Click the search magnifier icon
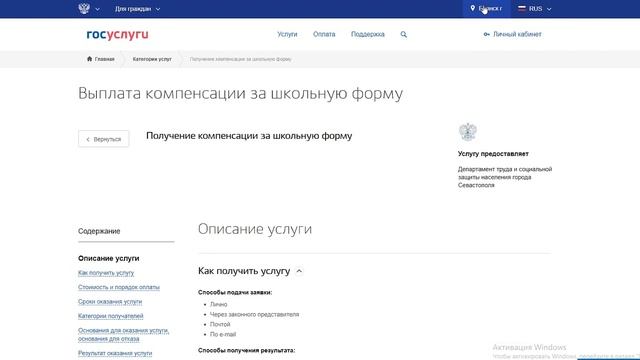Viewport: 640px width, 360px height. pos(404,34)
